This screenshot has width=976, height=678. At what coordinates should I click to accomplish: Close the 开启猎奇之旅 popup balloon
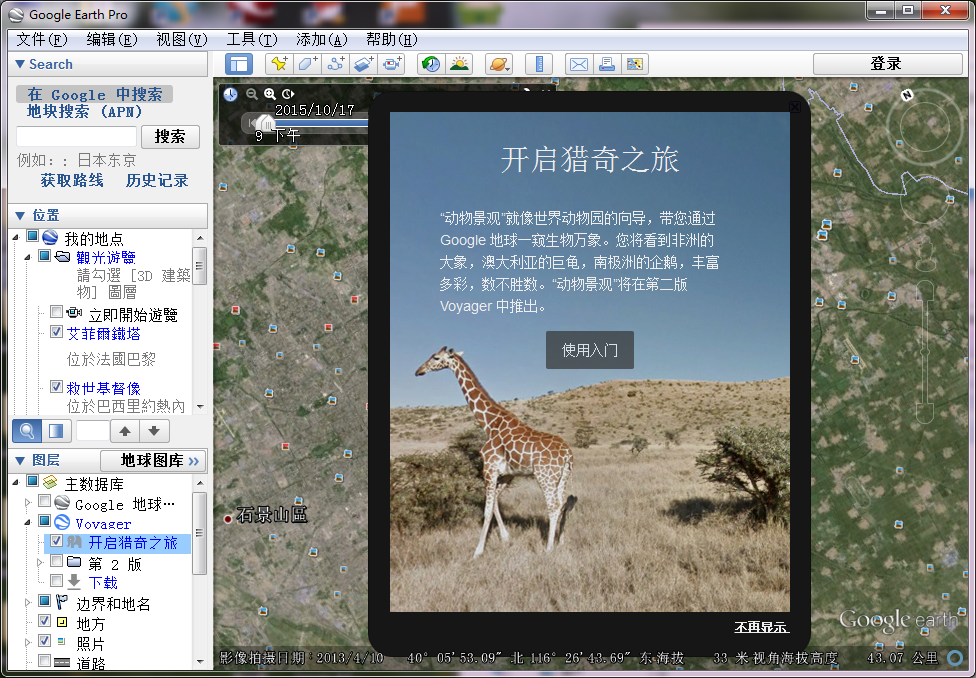click(x=795, y=106)
